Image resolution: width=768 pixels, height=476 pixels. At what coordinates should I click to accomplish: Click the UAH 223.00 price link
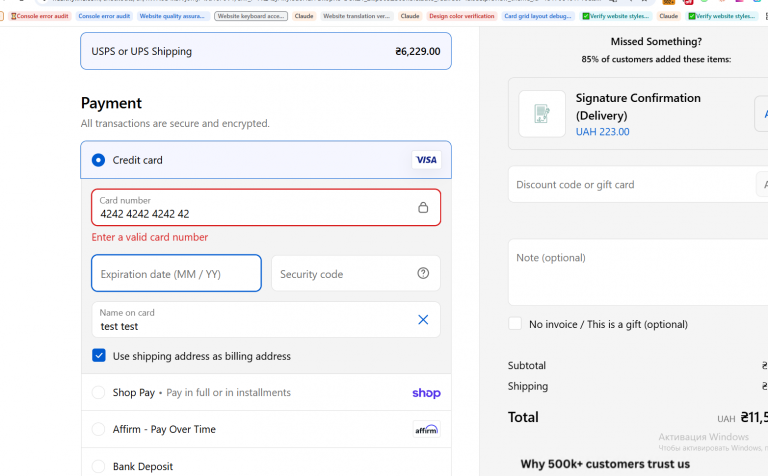point(602,132)
